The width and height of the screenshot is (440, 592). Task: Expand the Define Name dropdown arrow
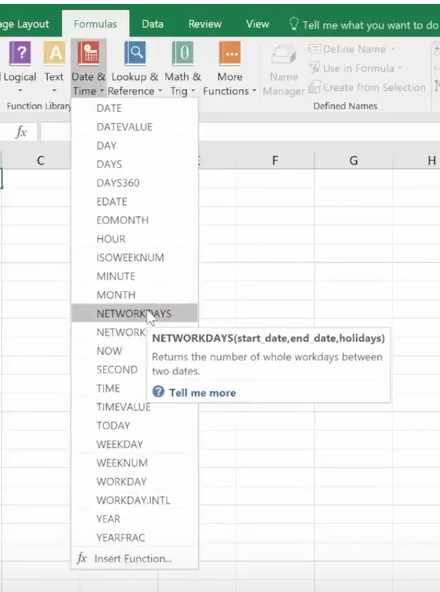click(393, 49)
